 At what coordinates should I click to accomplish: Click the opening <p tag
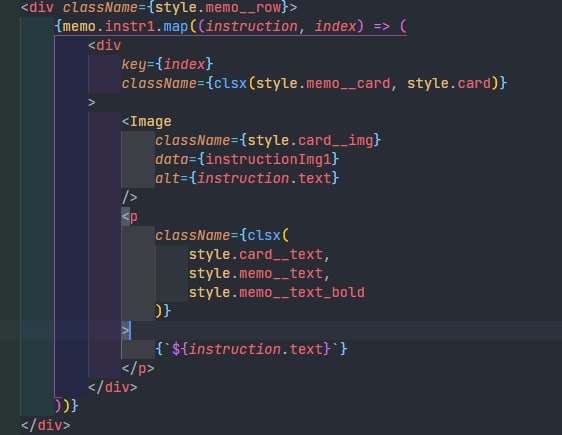click(129, 216)
